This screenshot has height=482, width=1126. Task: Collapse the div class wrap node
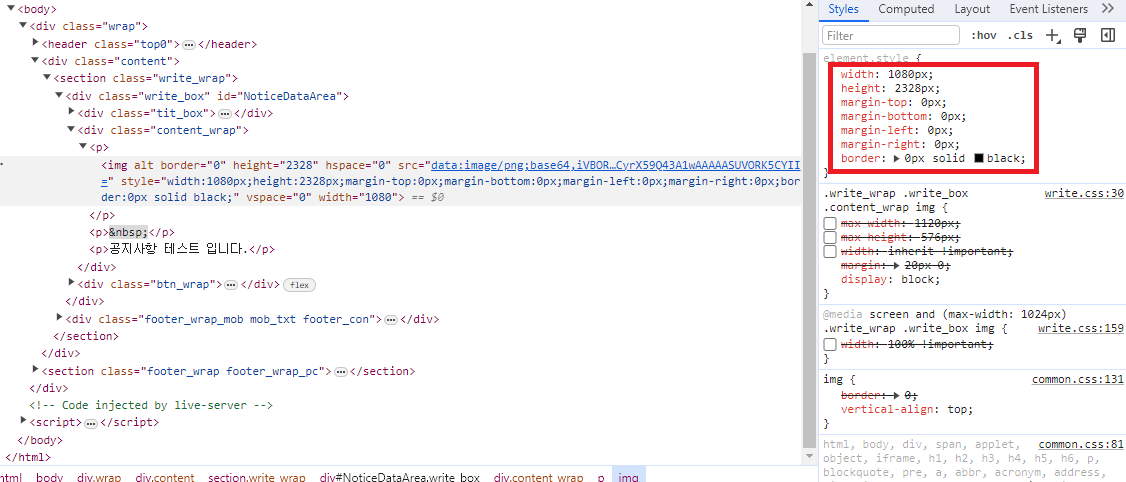[23, 27]
